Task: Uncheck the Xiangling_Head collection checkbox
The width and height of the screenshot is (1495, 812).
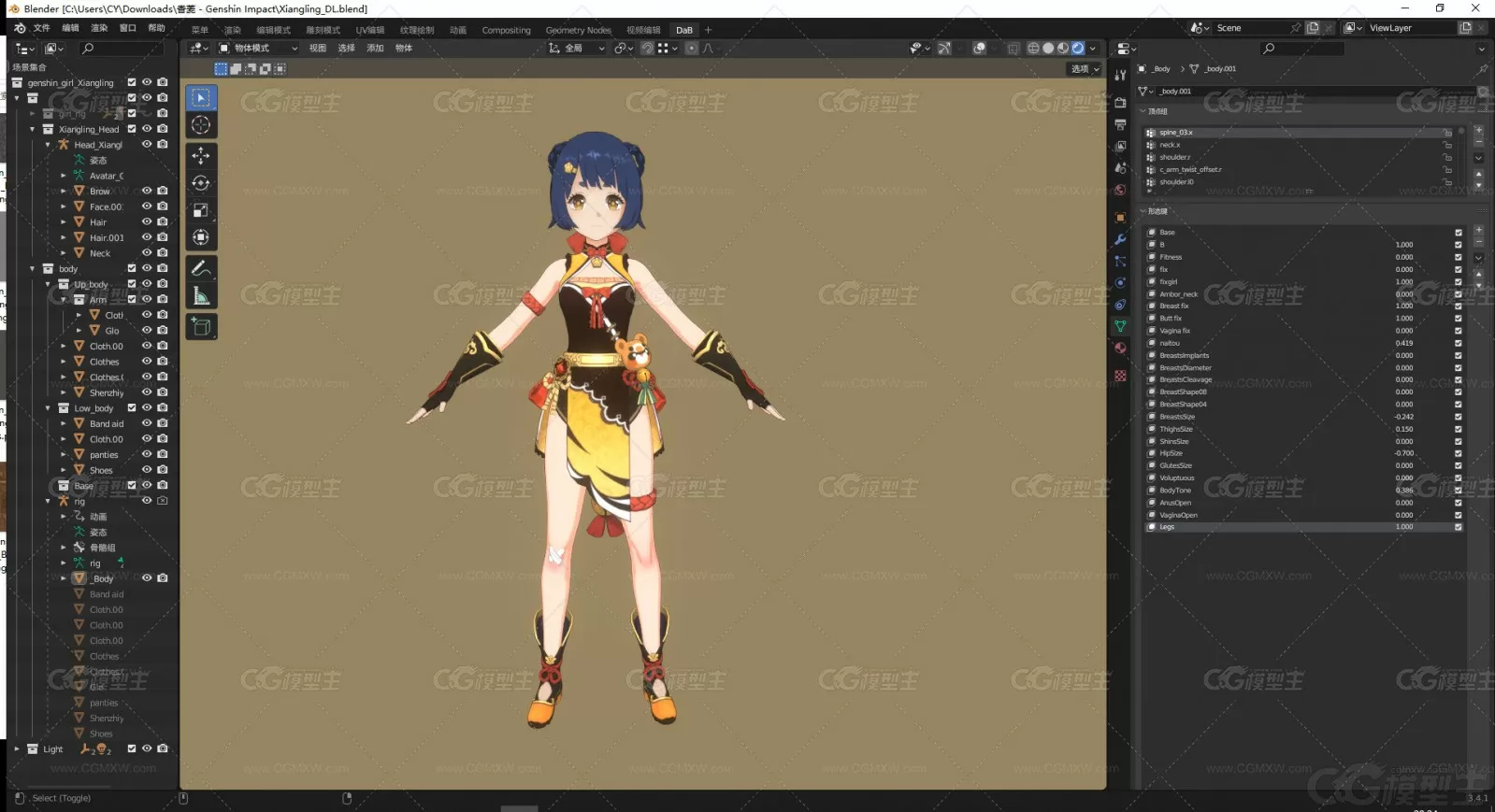Action: click(132, 129)
